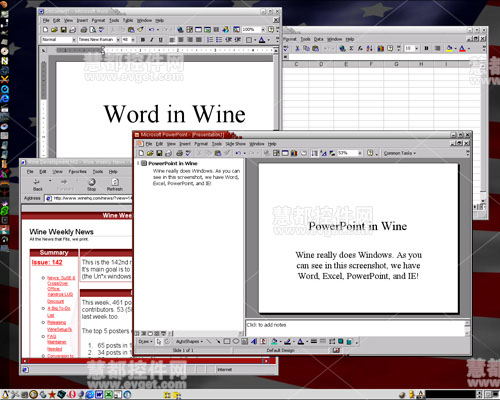
Task: Click the Stop button in Internet Explorer
Action: click(92, 184)
